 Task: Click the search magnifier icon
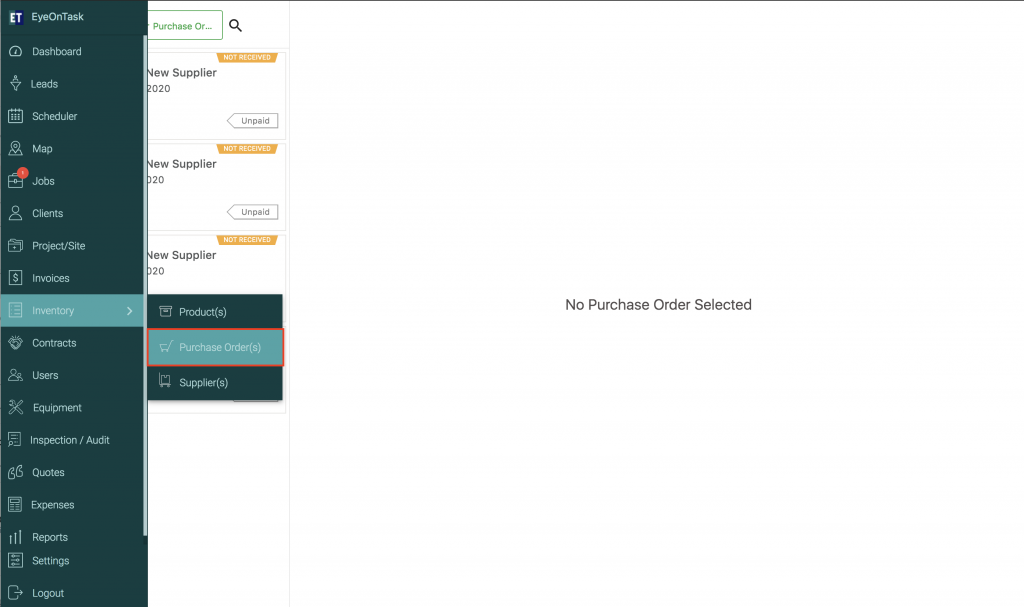click(235, 25)
